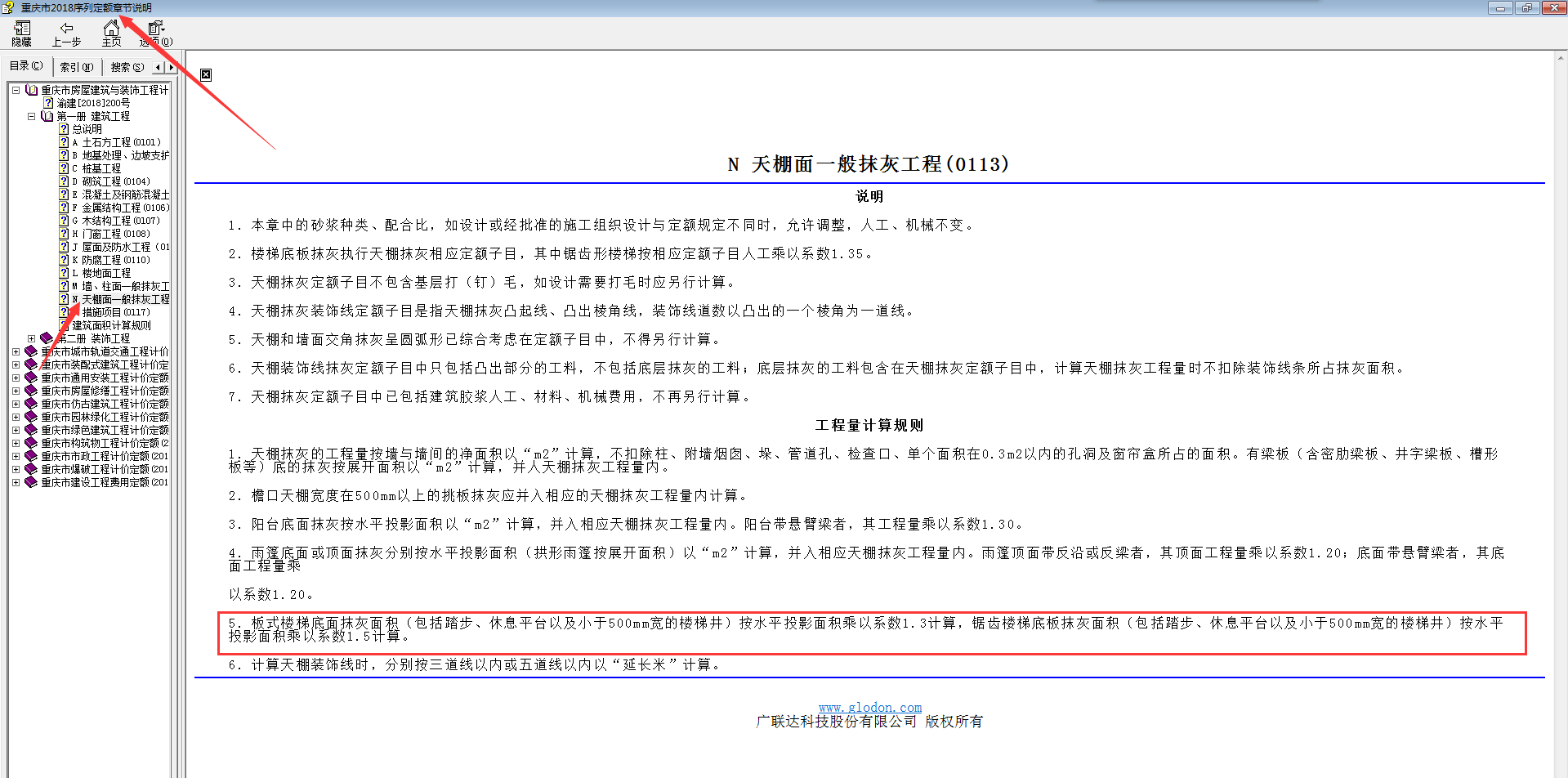Expand the 重庆市建设工程费用定额 node
Image resolution: width=1568 pixels, height=778 pixels.
click(x=16, y=482)
